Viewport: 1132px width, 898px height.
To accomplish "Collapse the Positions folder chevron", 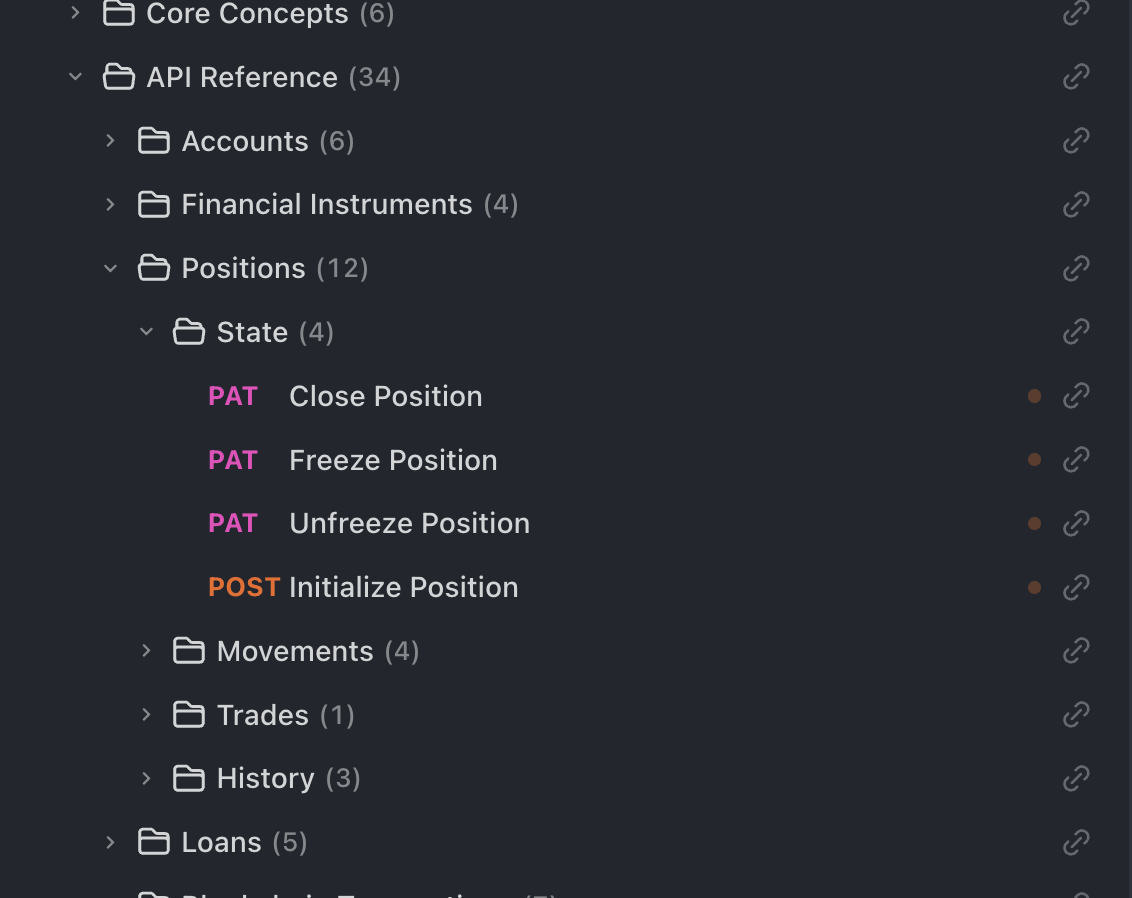I will 111,268.
